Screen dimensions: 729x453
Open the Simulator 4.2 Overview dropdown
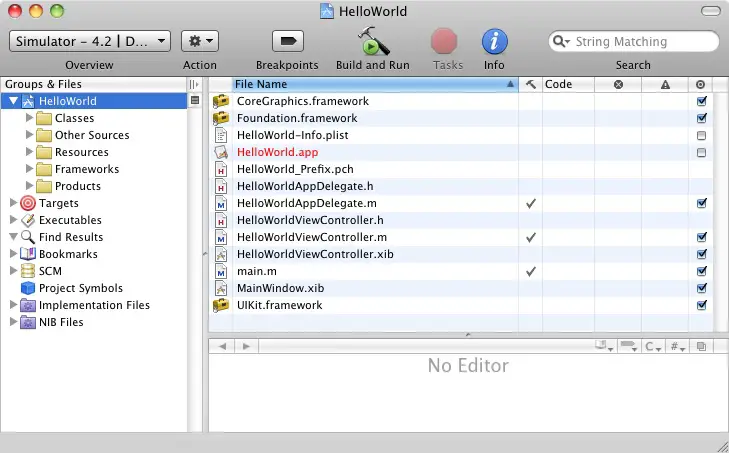point(89,41)
